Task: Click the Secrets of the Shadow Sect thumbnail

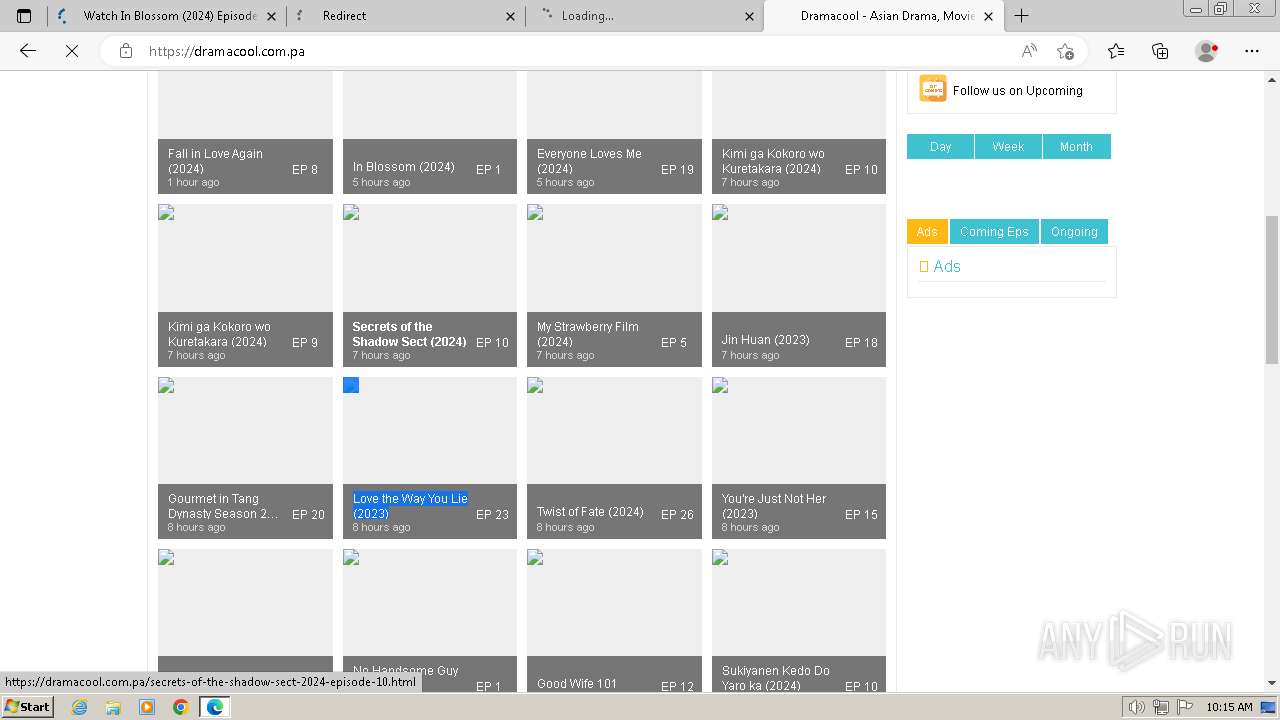Action: coord(430,258)
